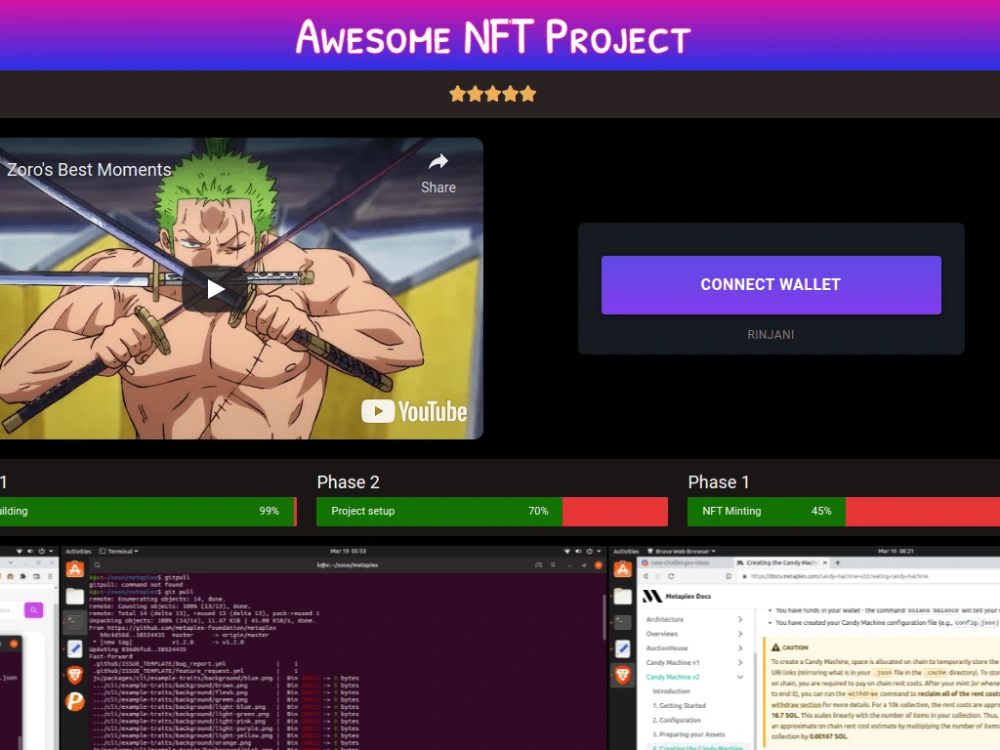Screen dimensions: 1000x750
Task: Click Ubuntu Software icon in terminal screenshot dock
Action: click(75, 569)
